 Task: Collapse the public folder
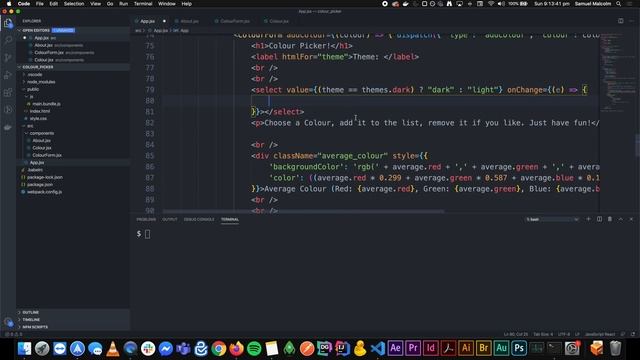[x=33, y=89]
